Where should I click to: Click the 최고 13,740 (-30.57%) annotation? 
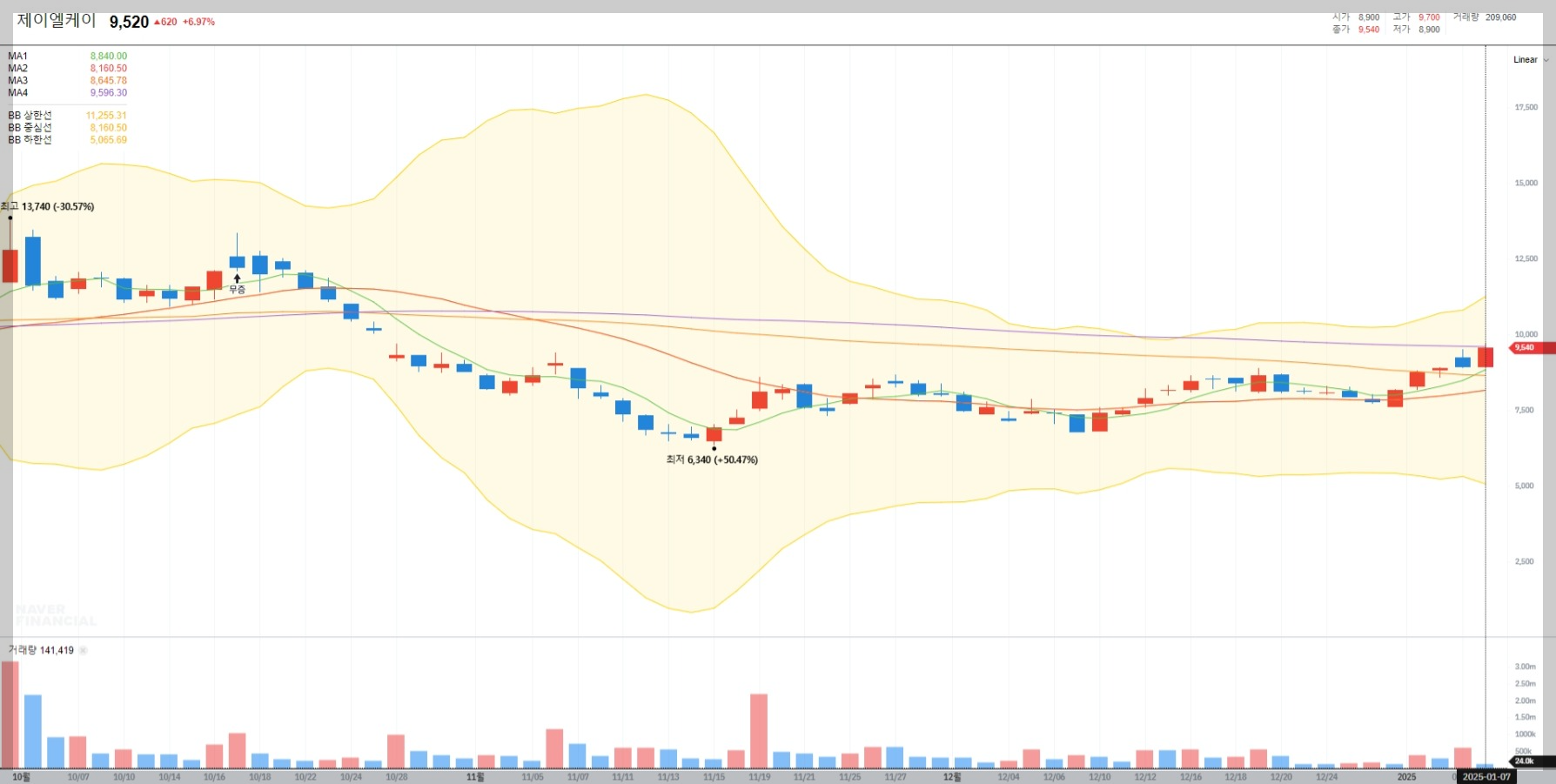(48, 207)
